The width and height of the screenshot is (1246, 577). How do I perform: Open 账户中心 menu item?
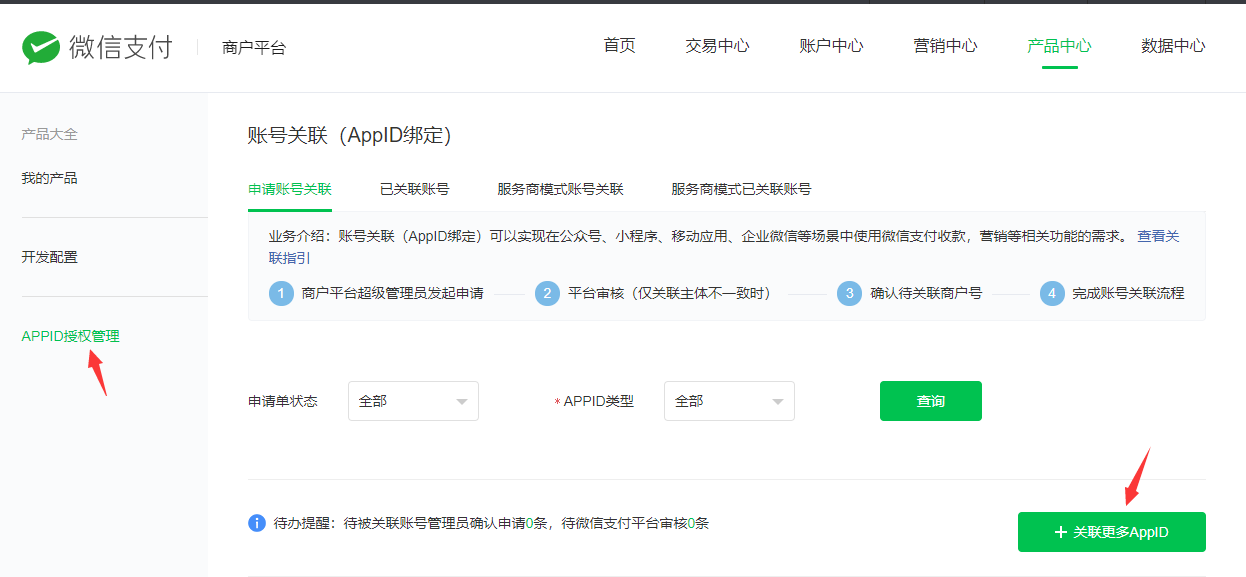831,46
